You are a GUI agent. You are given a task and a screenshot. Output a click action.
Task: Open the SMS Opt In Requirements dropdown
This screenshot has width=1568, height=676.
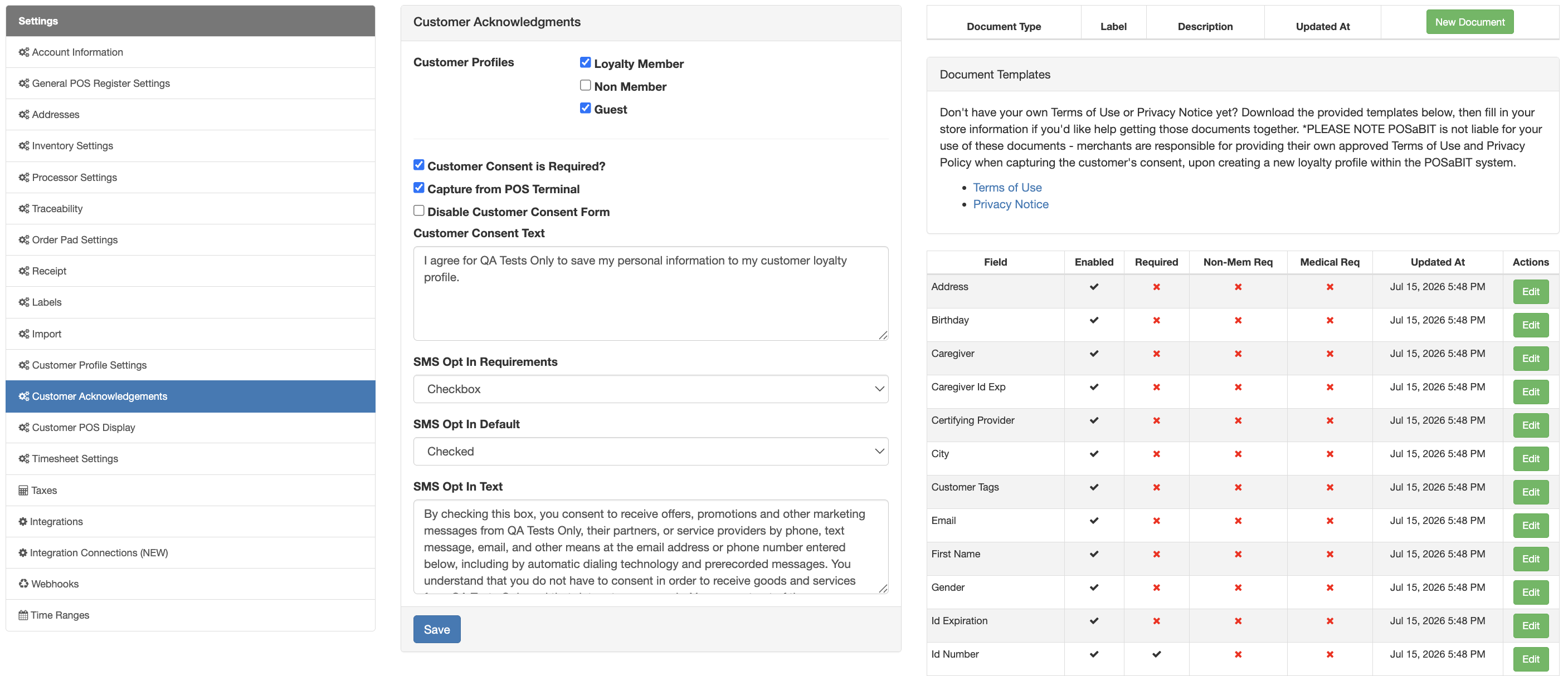pos(651,389)
